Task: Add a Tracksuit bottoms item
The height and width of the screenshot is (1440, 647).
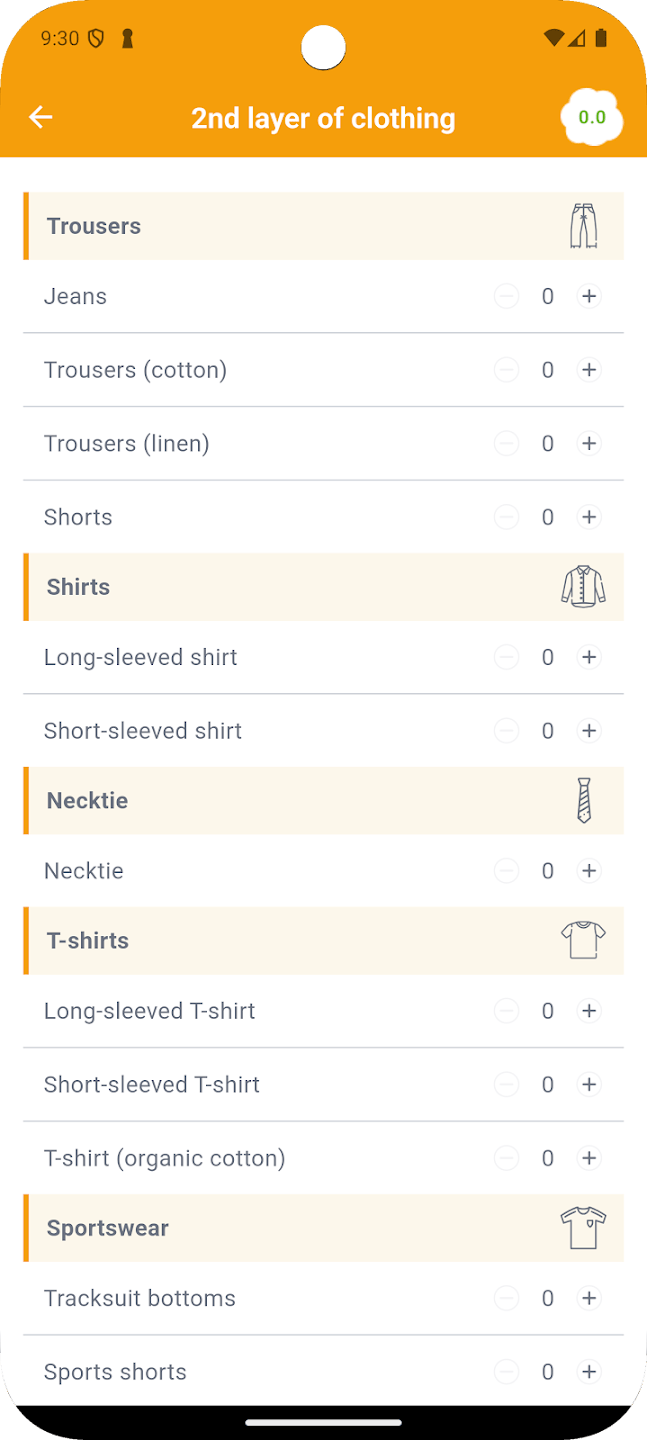Action: coord(589,1297)
